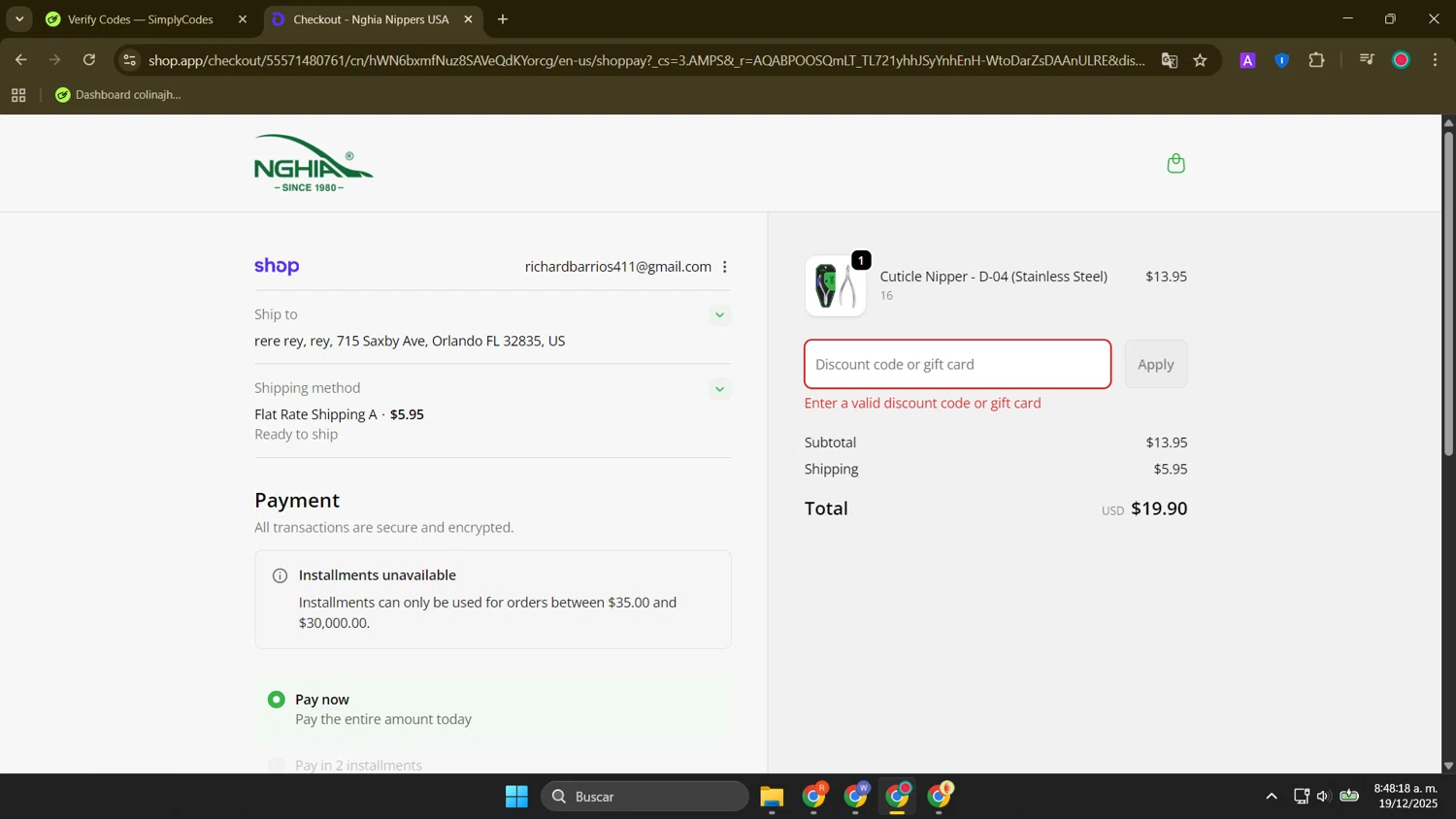Open the media control icon in toolbar
Screen dimensions: 1456x819
pos(1367,60)
